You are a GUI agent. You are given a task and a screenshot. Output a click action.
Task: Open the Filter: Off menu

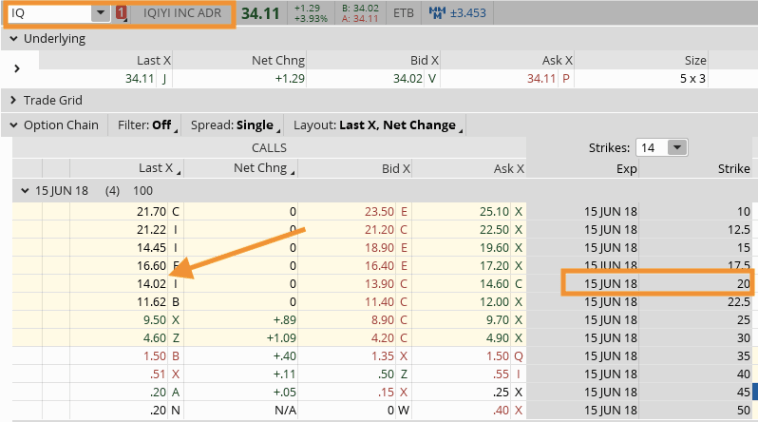[x=147, y=125]
